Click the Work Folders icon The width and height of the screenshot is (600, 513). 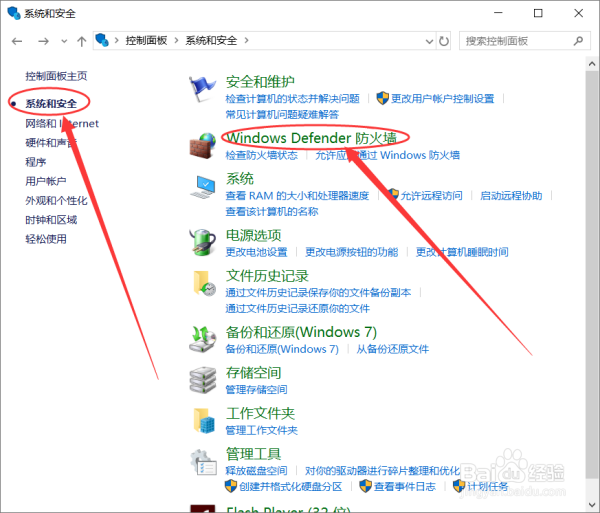tap(204, 420)
